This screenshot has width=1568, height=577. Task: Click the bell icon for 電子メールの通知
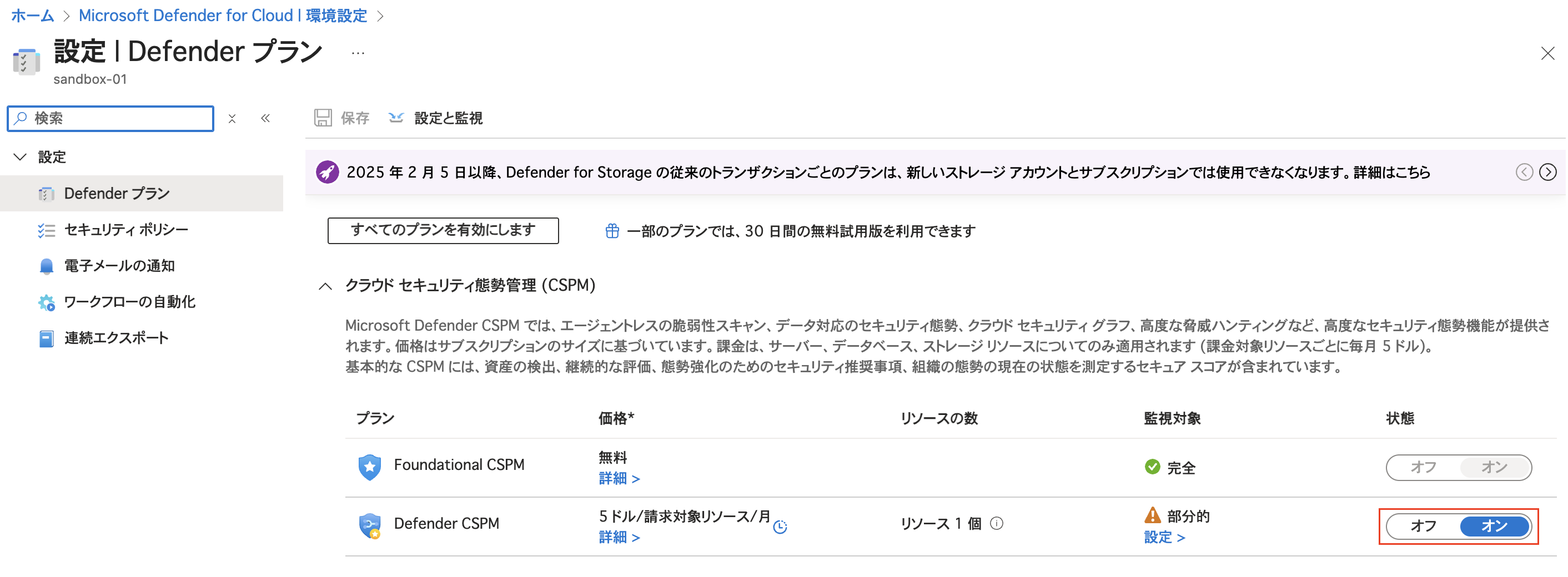[x=46, y=266]
